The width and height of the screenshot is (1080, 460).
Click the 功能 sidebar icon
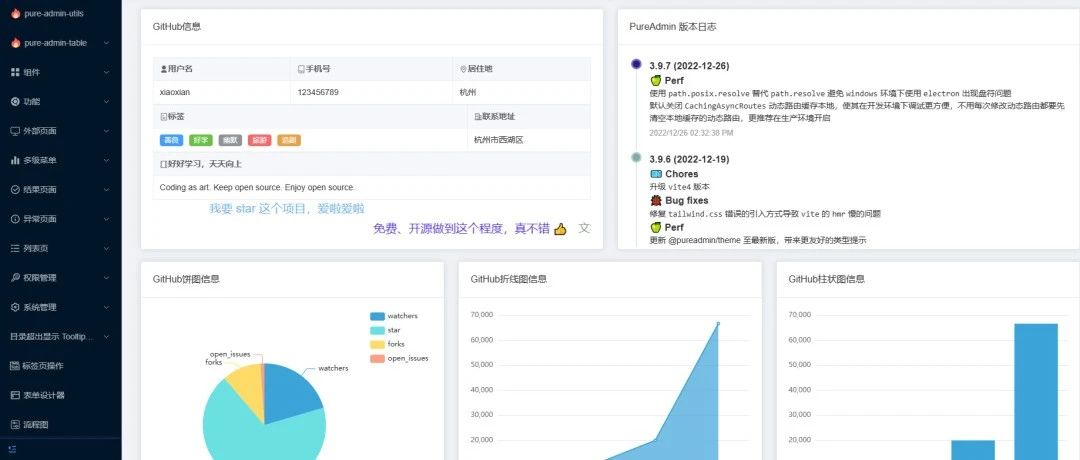(x=15, y=101)
